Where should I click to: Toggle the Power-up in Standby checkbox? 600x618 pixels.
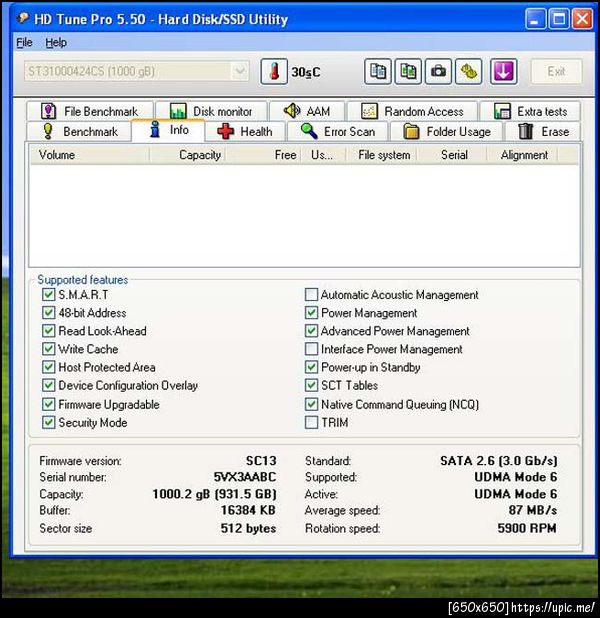click(x=311, y=367)
